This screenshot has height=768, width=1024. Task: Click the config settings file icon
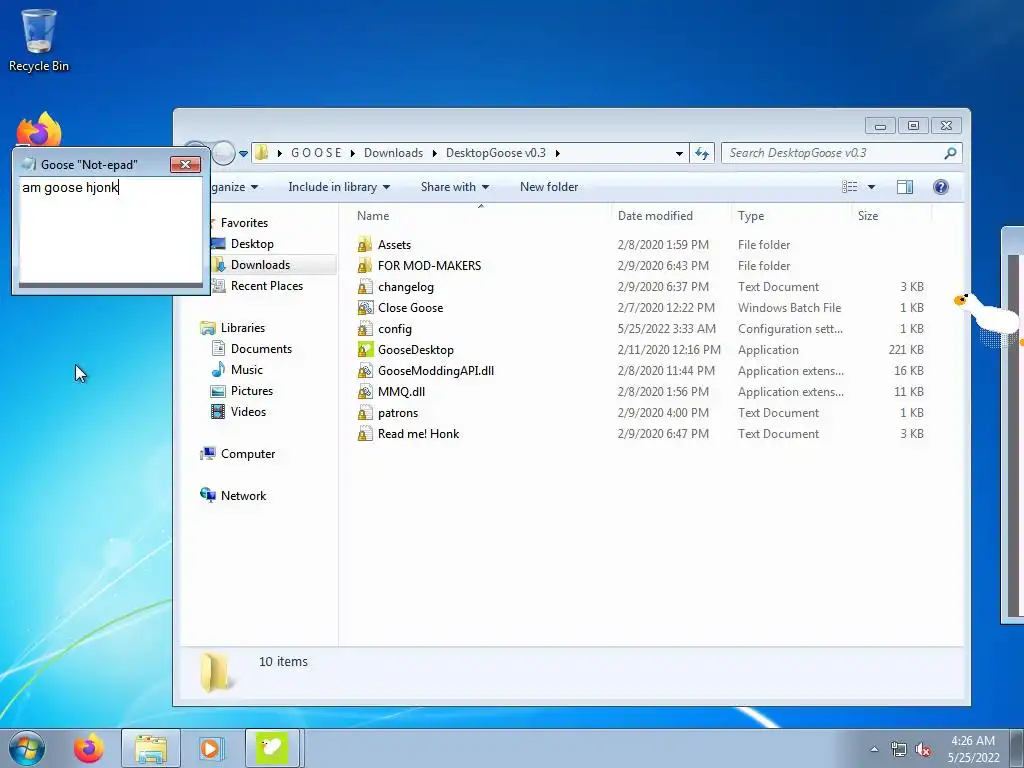click(x=365, y=328)
